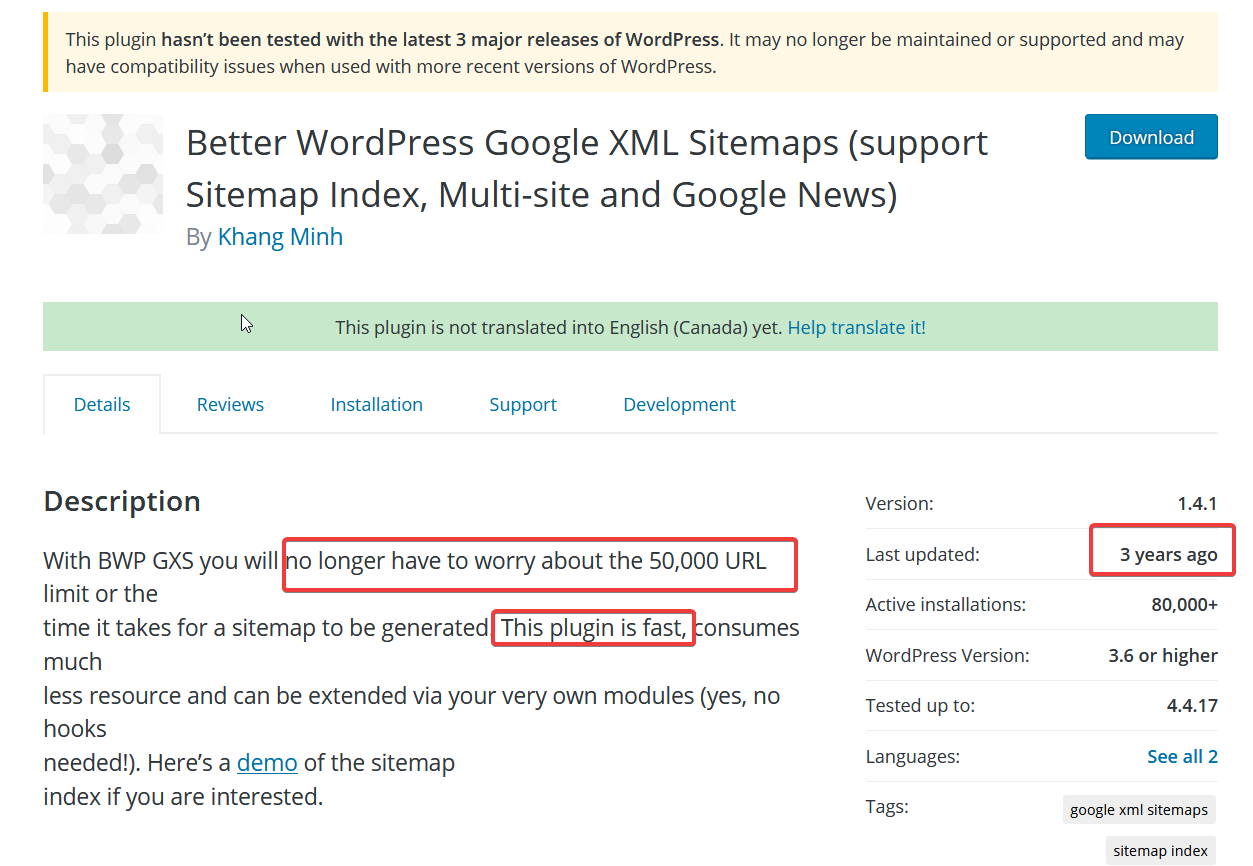Click the 'google xml sitemaps' tag
Viewport: 1253px width, 866px height.
tap(1139, 810)
